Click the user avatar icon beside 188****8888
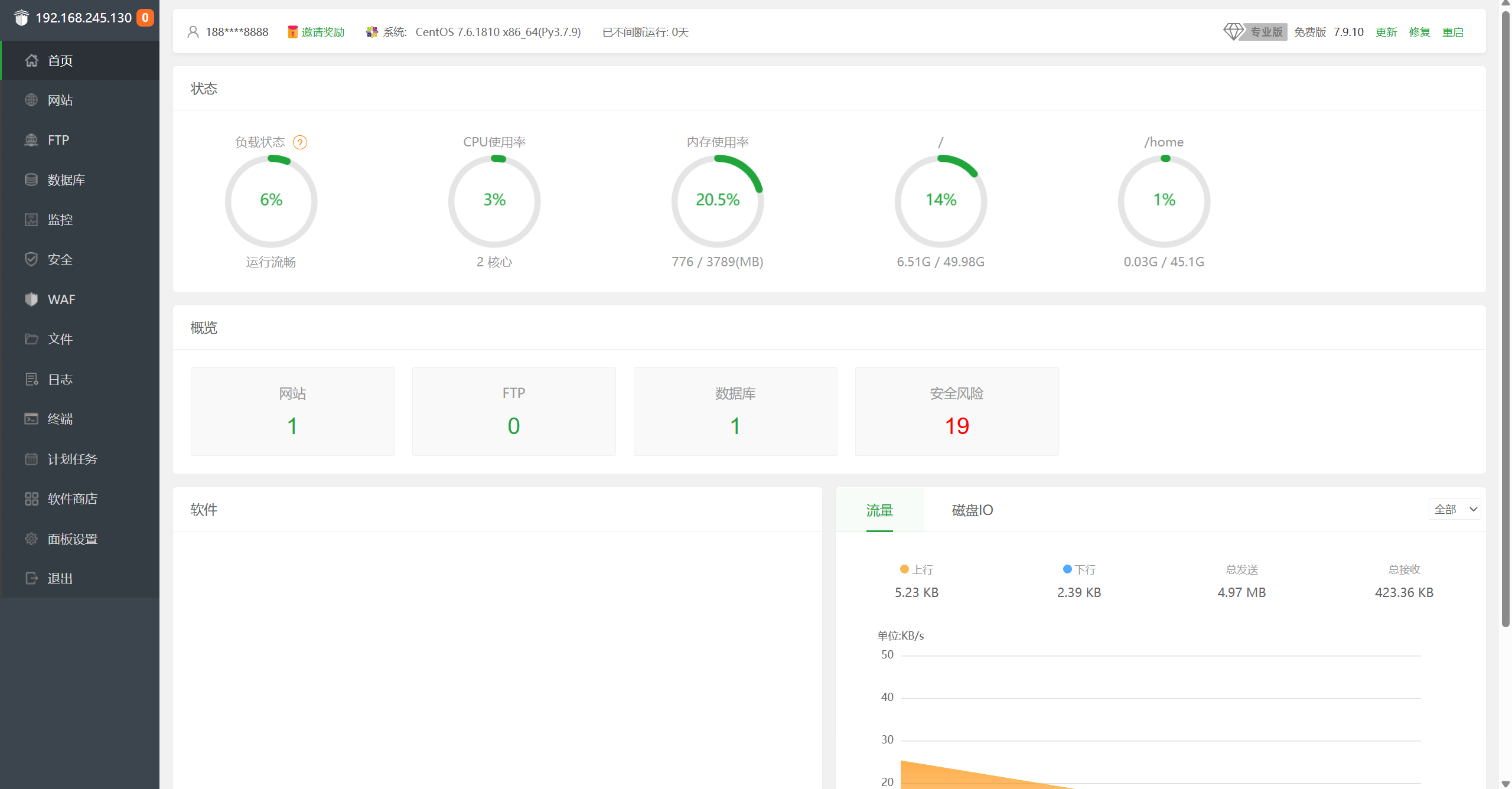 [x=193, y=32]
